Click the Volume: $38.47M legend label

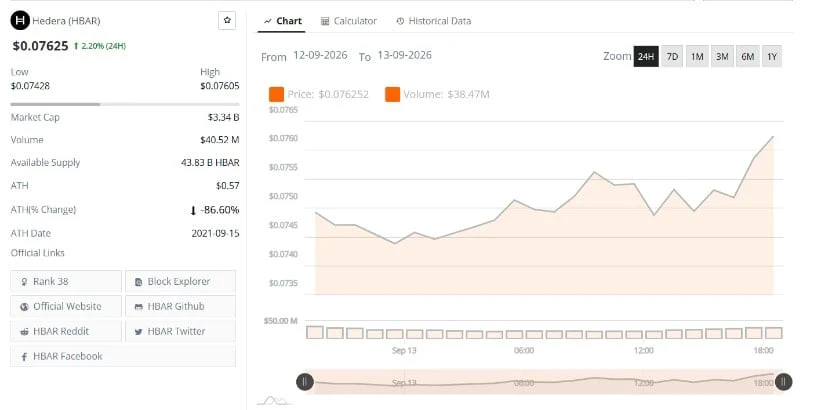coord(447,95)
